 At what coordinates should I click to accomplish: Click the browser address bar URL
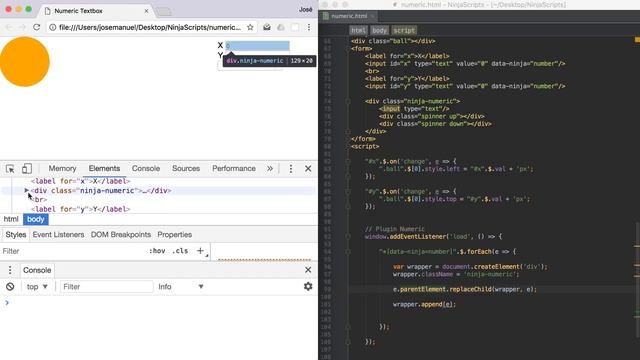(150, 27)
